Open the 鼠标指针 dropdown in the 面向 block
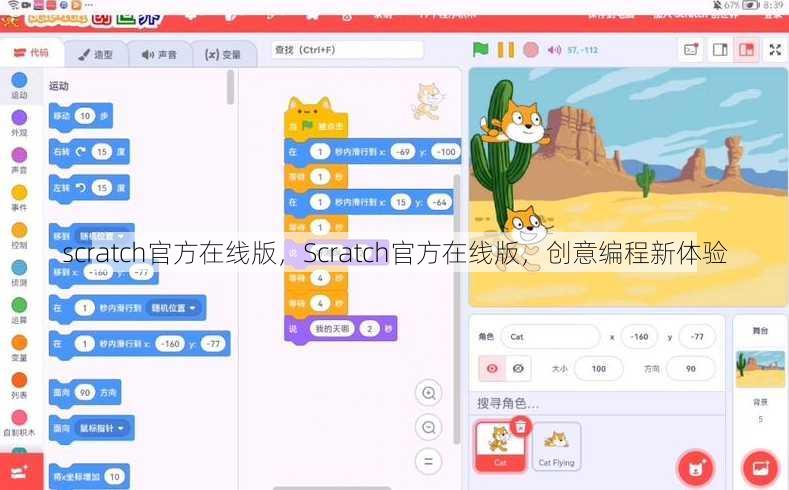 pyautogui.click(x=101, y=428)
